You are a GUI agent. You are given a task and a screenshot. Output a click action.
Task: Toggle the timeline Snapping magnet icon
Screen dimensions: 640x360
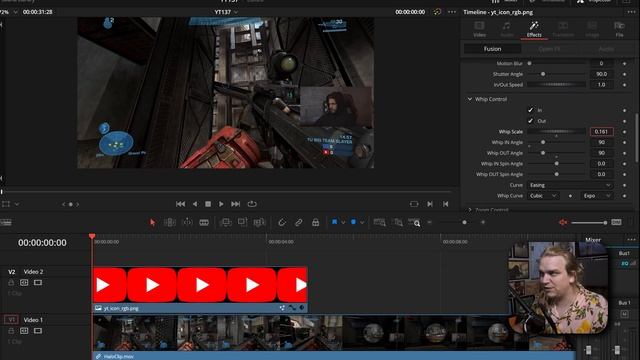tap(282, 222)
